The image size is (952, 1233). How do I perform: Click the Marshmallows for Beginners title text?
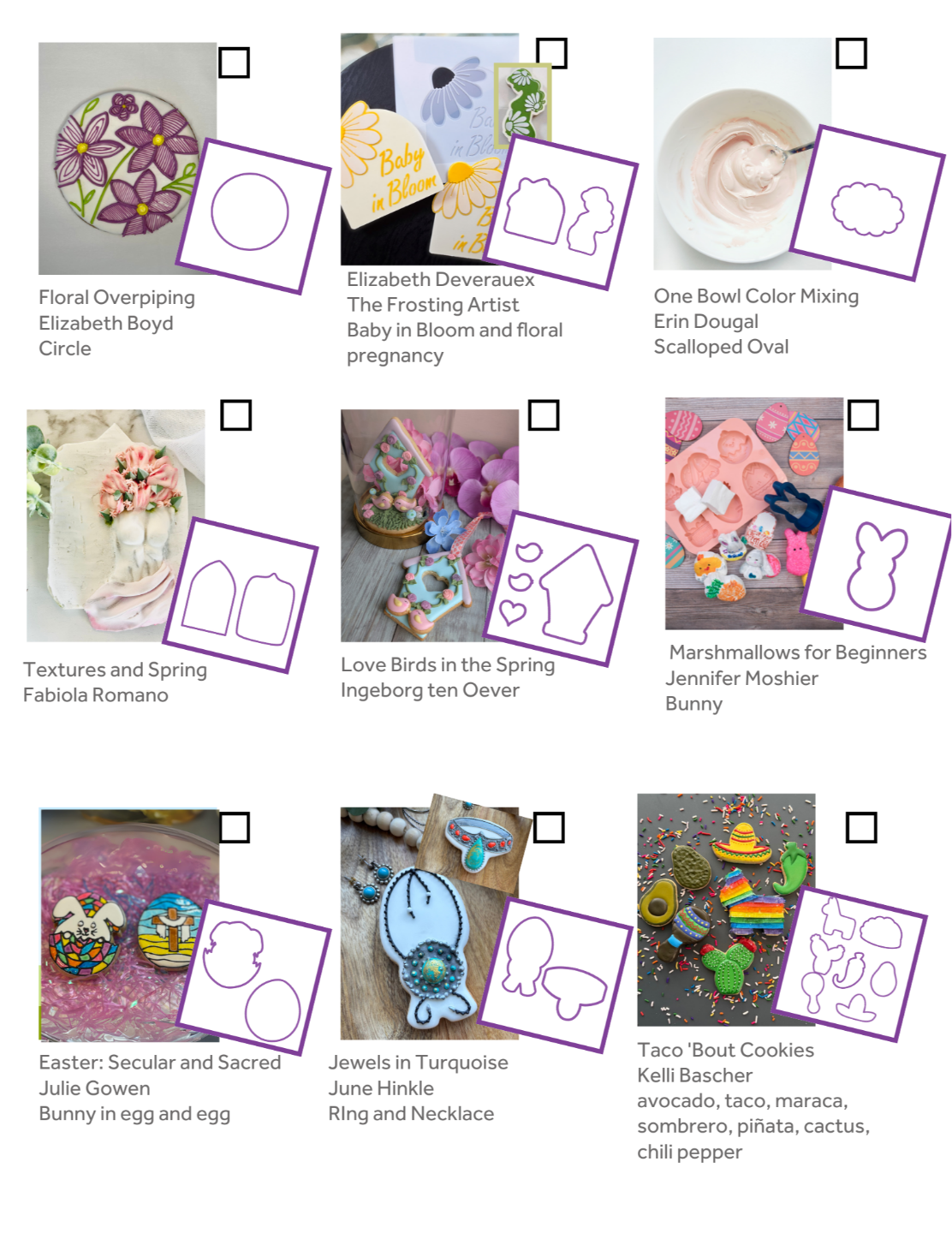pyautogui.click(x=798, y=652)
